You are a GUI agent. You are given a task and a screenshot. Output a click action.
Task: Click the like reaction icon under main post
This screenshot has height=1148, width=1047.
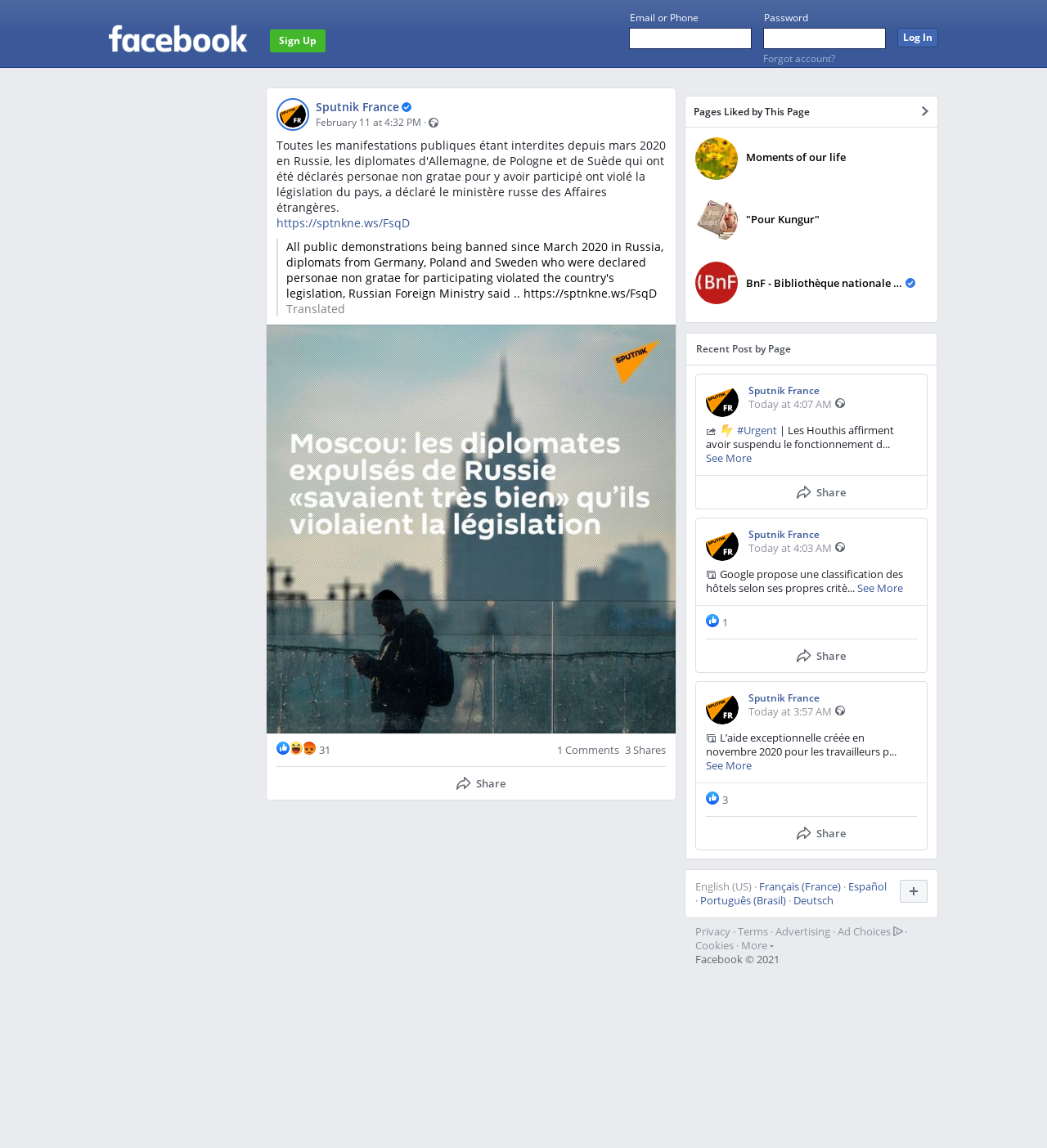[283, 748]
